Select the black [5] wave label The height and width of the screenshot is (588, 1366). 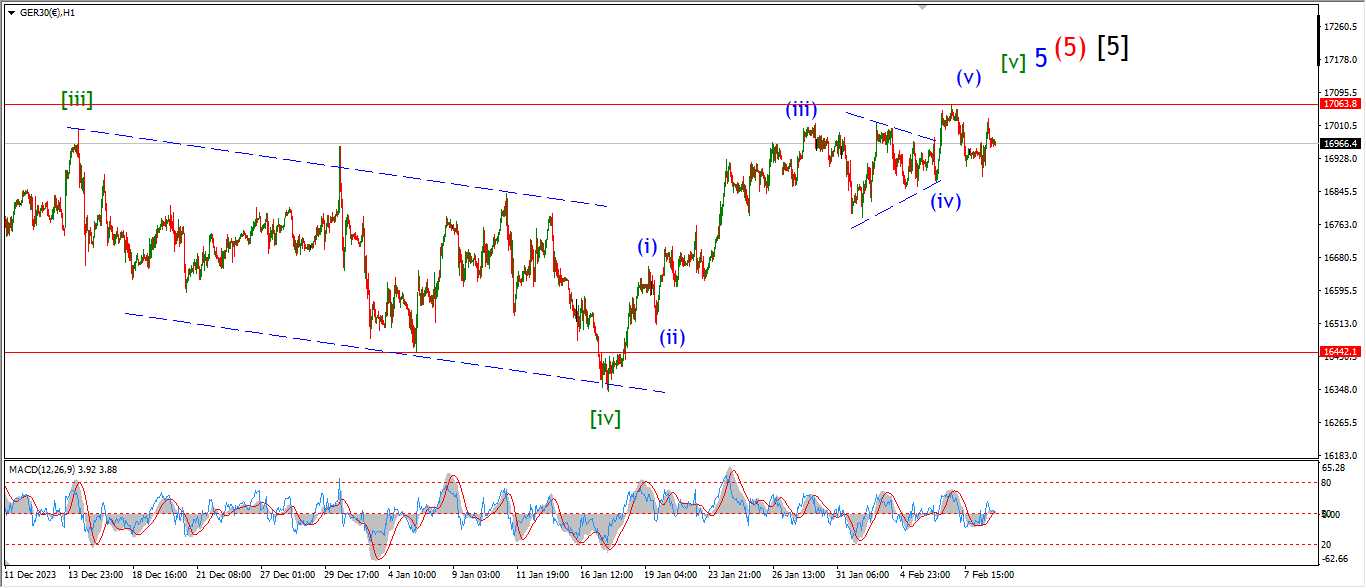click(1113, 47)
